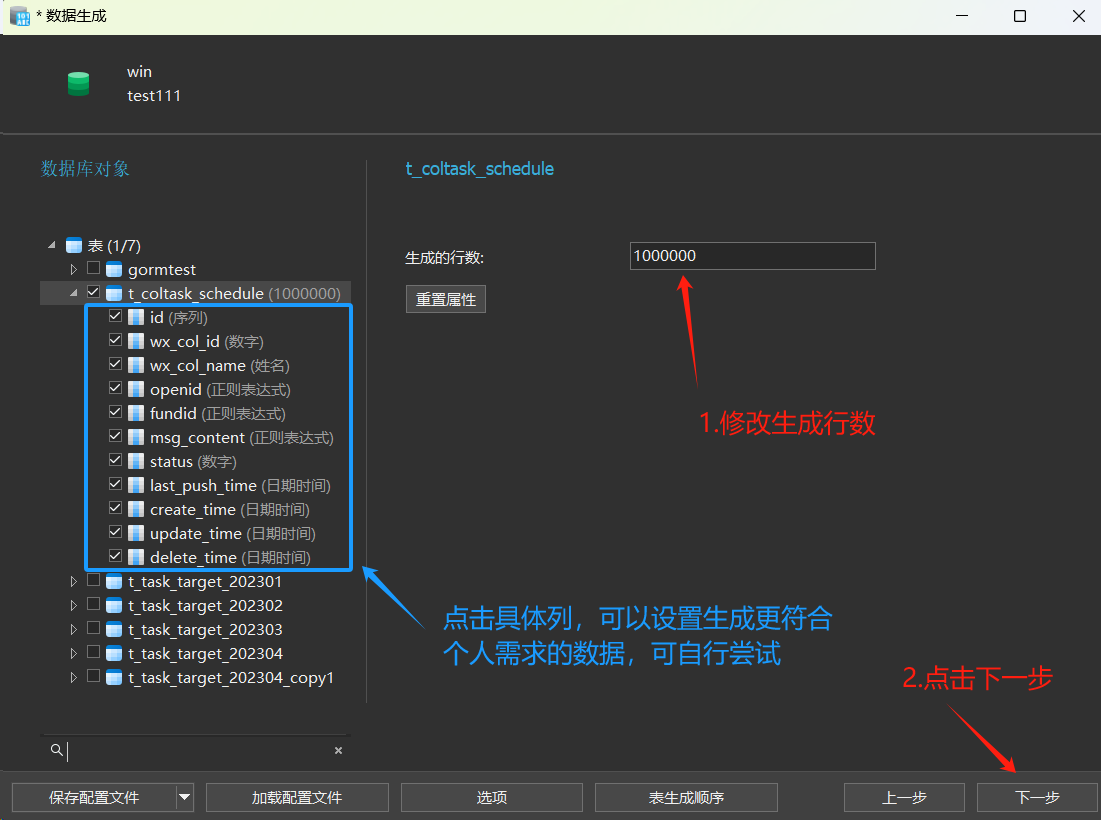Click the green database icon for win
The image size is (1101, 820).
(78, 84)
